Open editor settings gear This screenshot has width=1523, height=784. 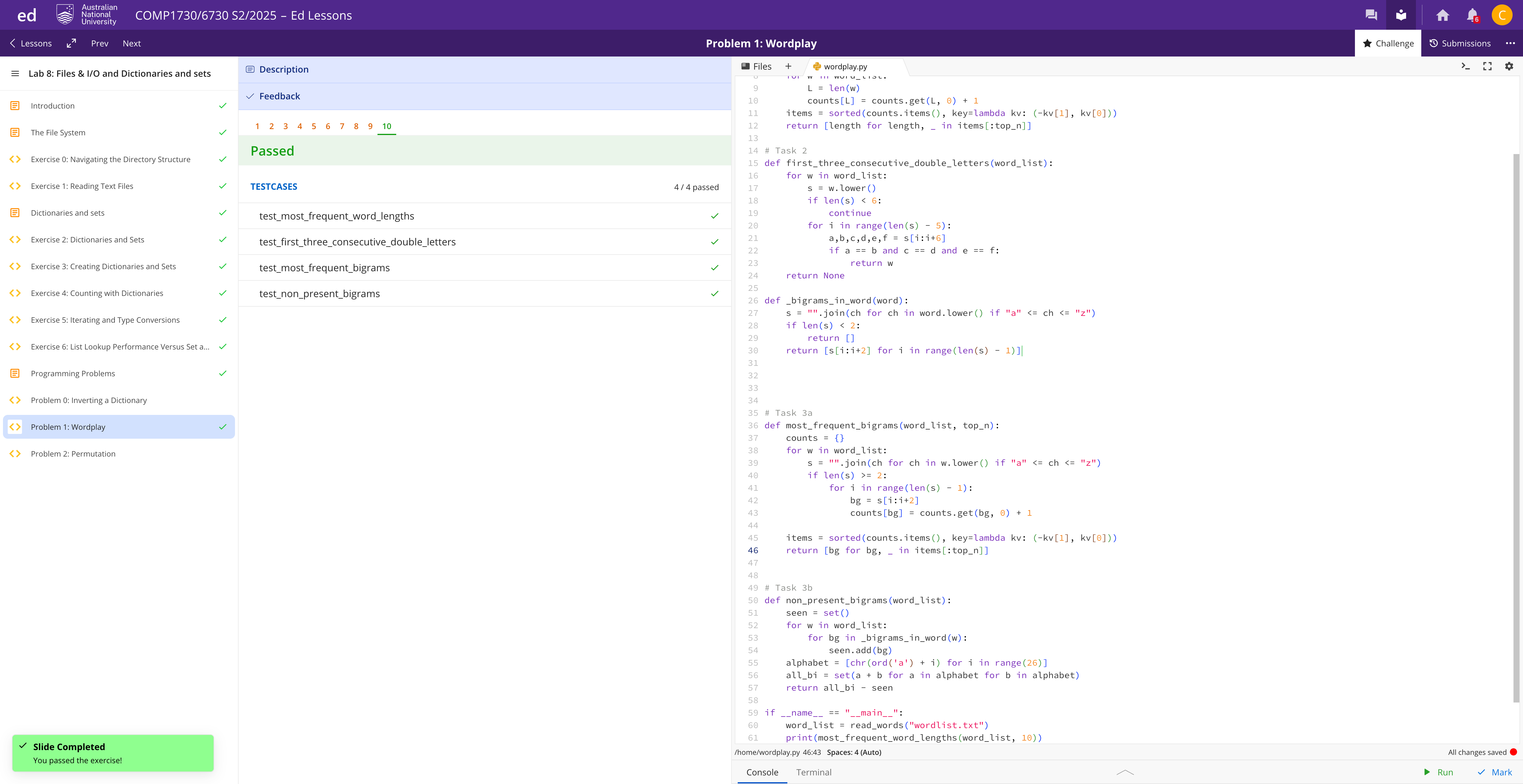point(1509,66)
